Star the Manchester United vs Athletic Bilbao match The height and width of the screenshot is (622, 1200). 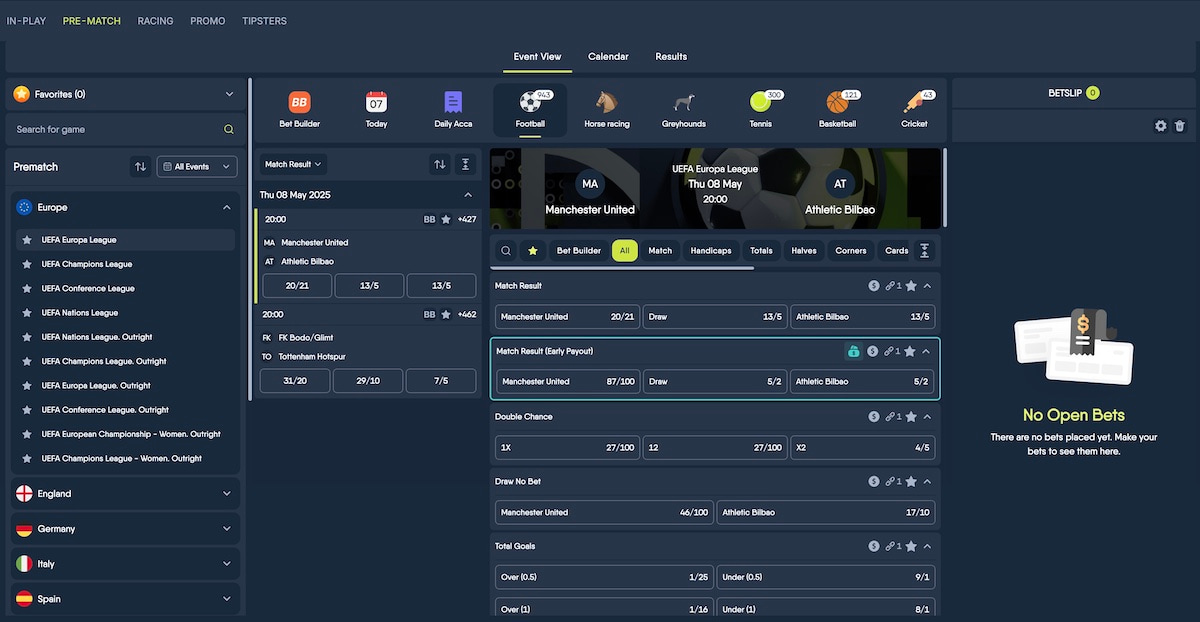(446, 219)
